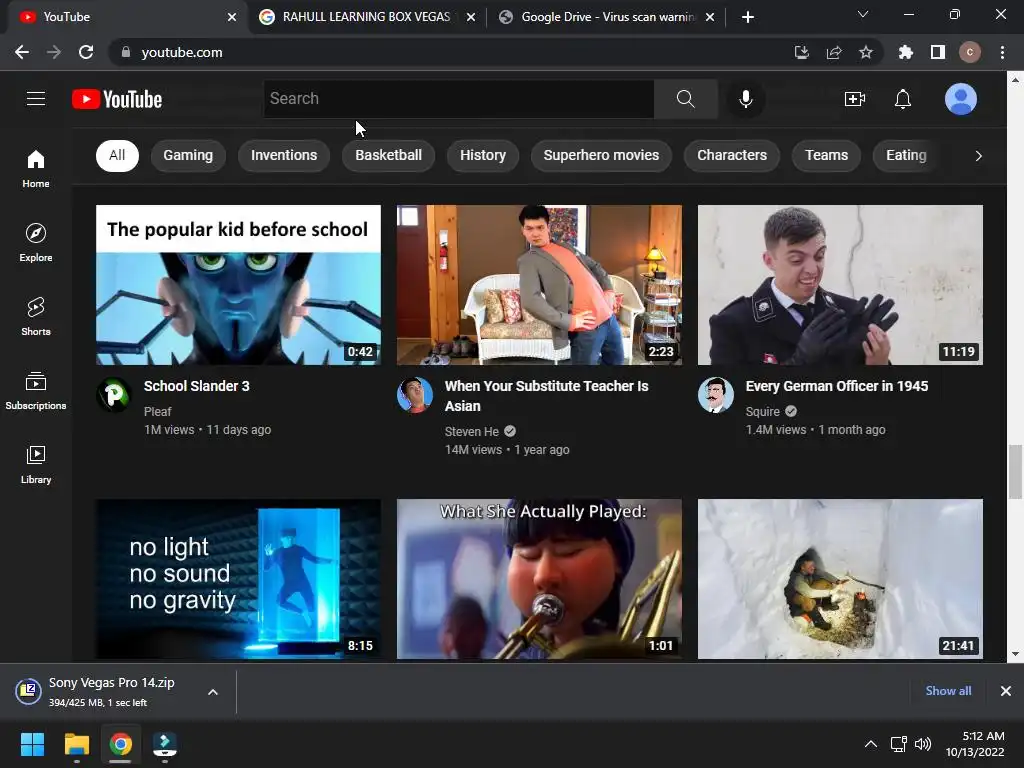This screenshot has height=768, width=1024.
Task: Open the taskbar clock and date
Action: (x=976, y=744)
